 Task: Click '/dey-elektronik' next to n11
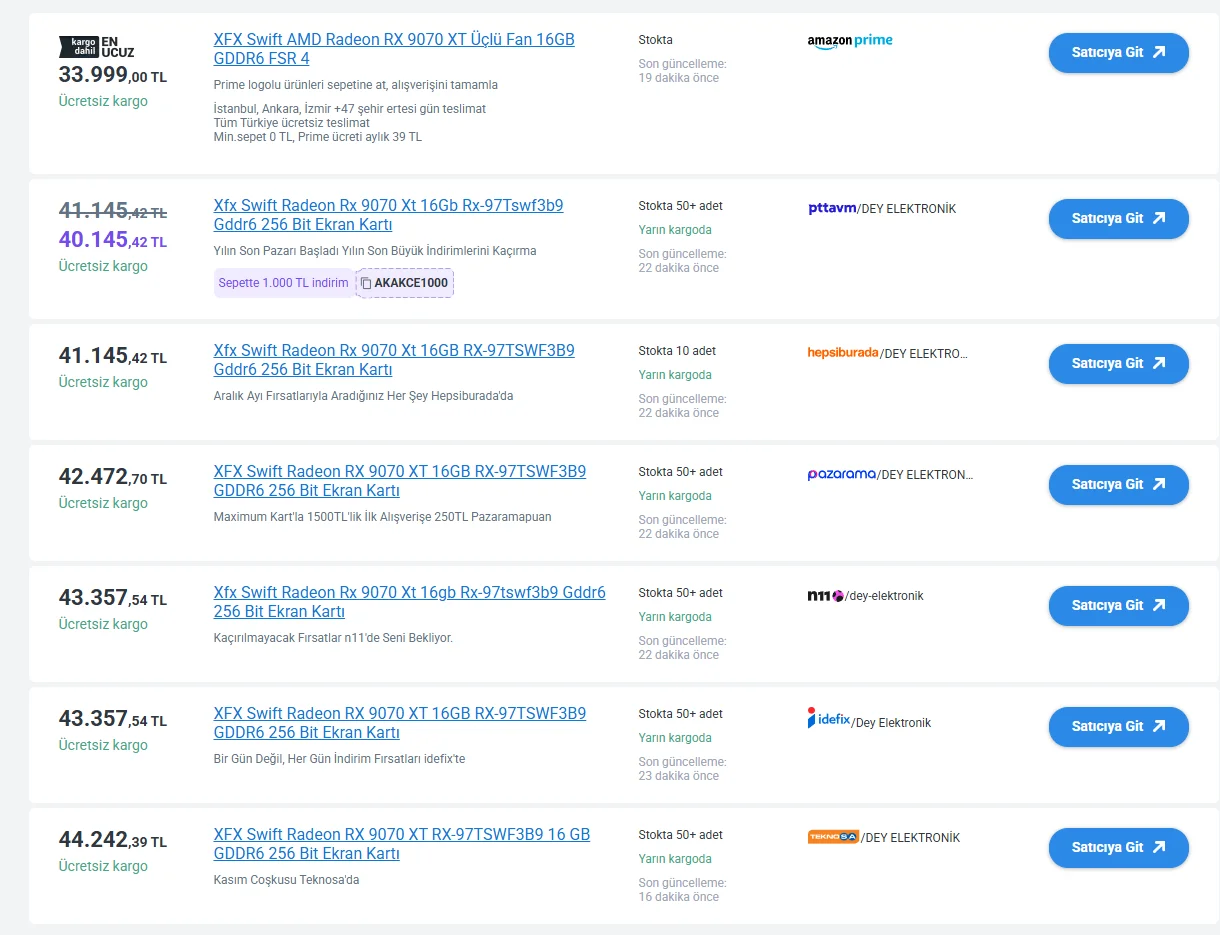coord(884,596)
